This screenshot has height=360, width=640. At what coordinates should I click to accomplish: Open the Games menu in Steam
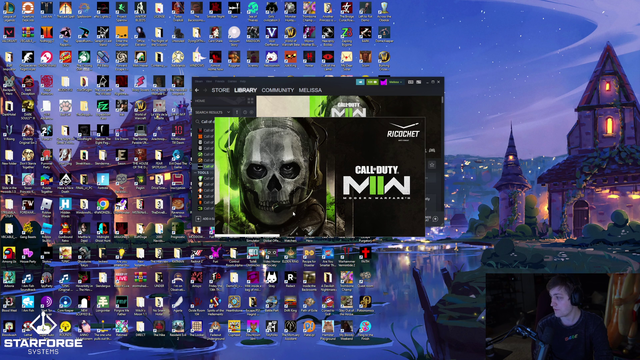coord(232,81)
